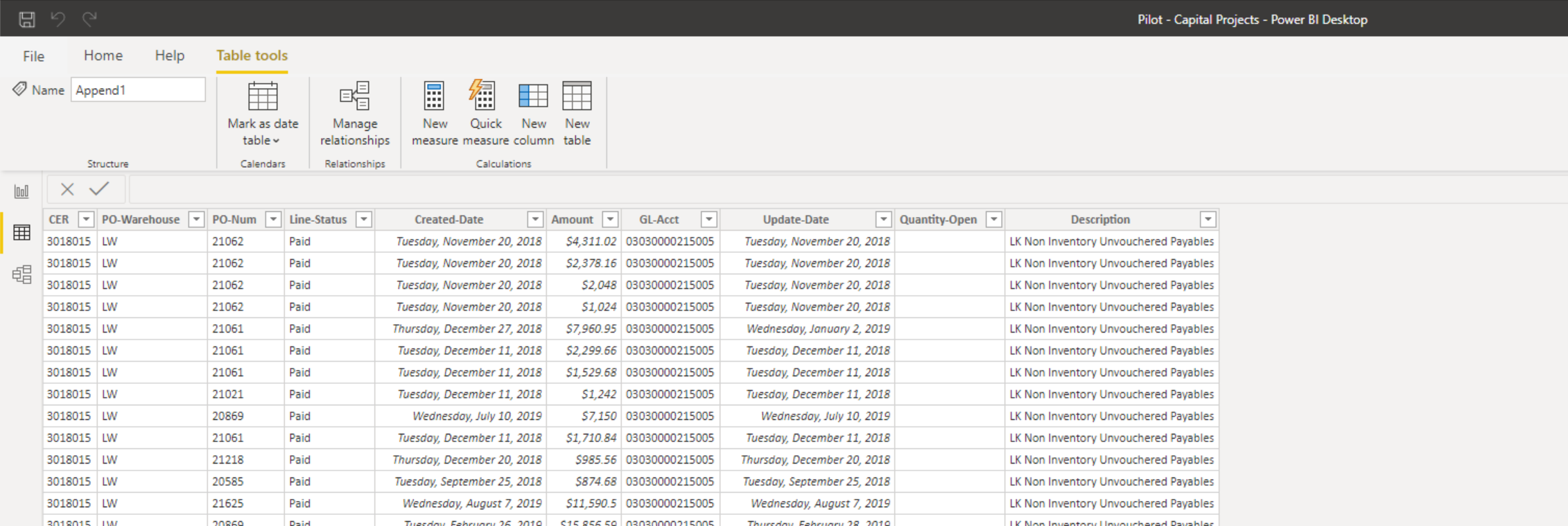Select the GL-Acct column header

[x=659, y=220]
